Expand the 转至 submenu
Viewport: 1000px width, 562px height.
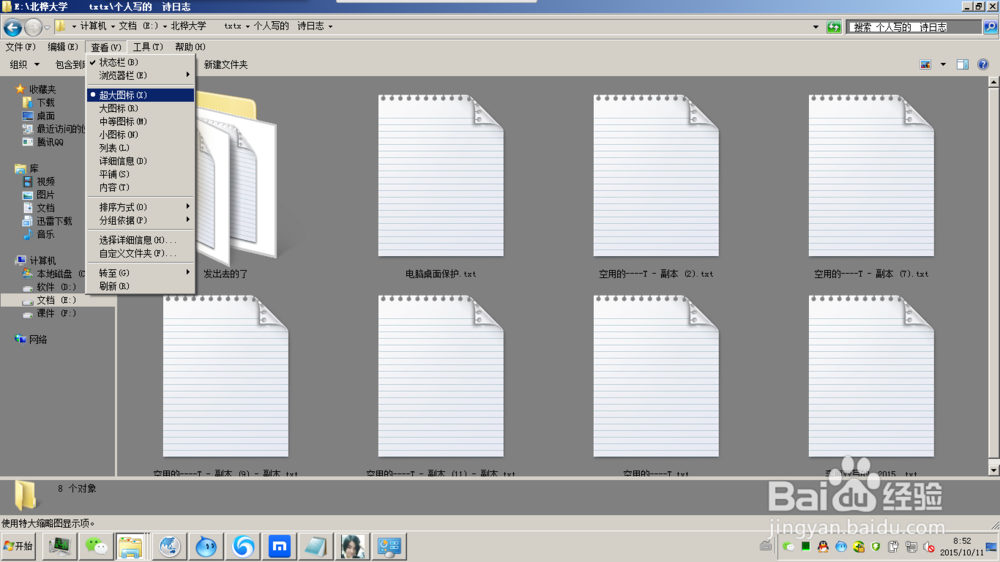pyautogui.click(x=140, y=273)
